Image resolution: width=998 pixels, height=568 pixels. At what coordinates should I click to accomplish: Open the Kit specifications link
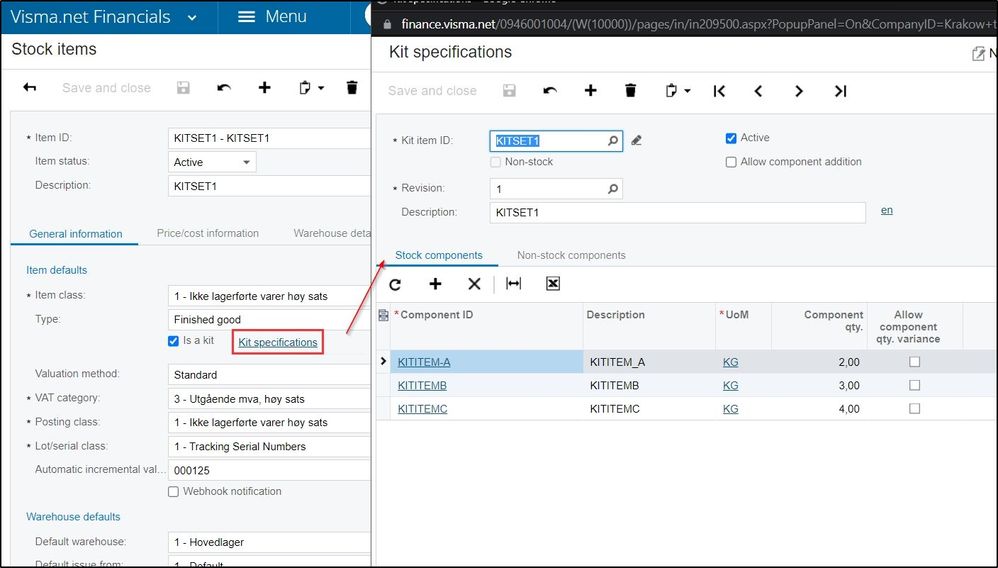click(278, 342)
